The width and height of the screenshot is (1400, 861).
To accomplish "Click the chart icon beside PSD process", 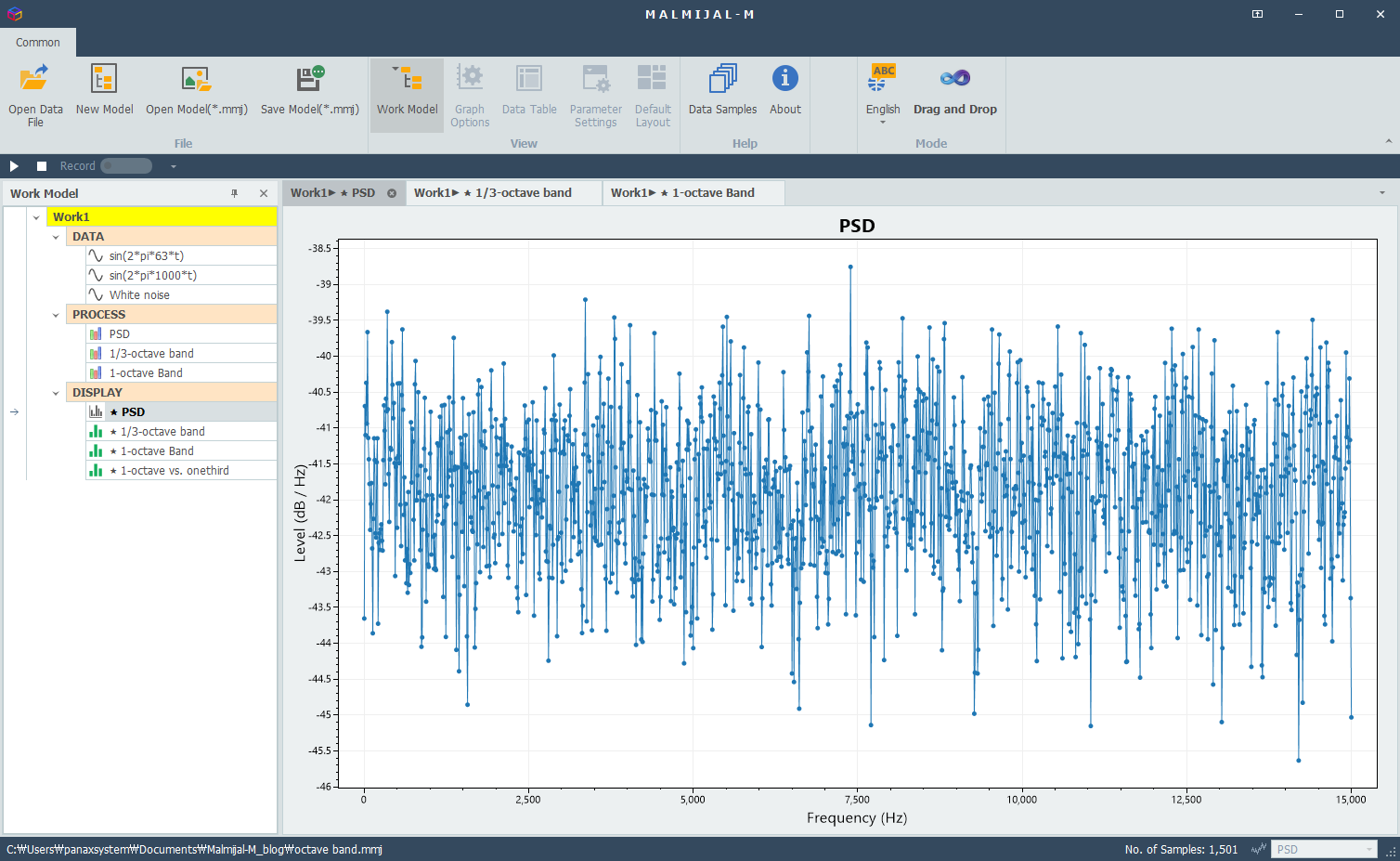I will tap(96, 333).
